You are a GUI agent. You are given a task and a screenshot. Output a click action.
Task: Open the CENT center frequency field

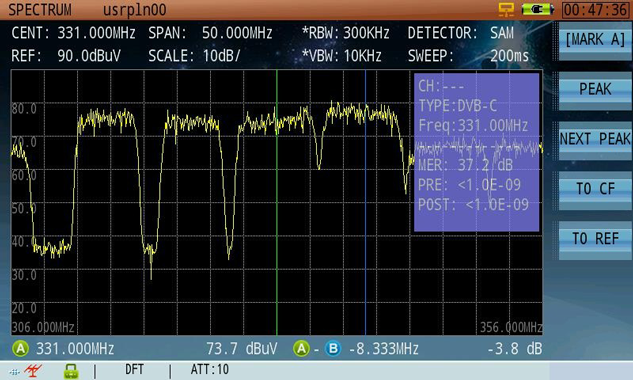click(x=73, y=33)
